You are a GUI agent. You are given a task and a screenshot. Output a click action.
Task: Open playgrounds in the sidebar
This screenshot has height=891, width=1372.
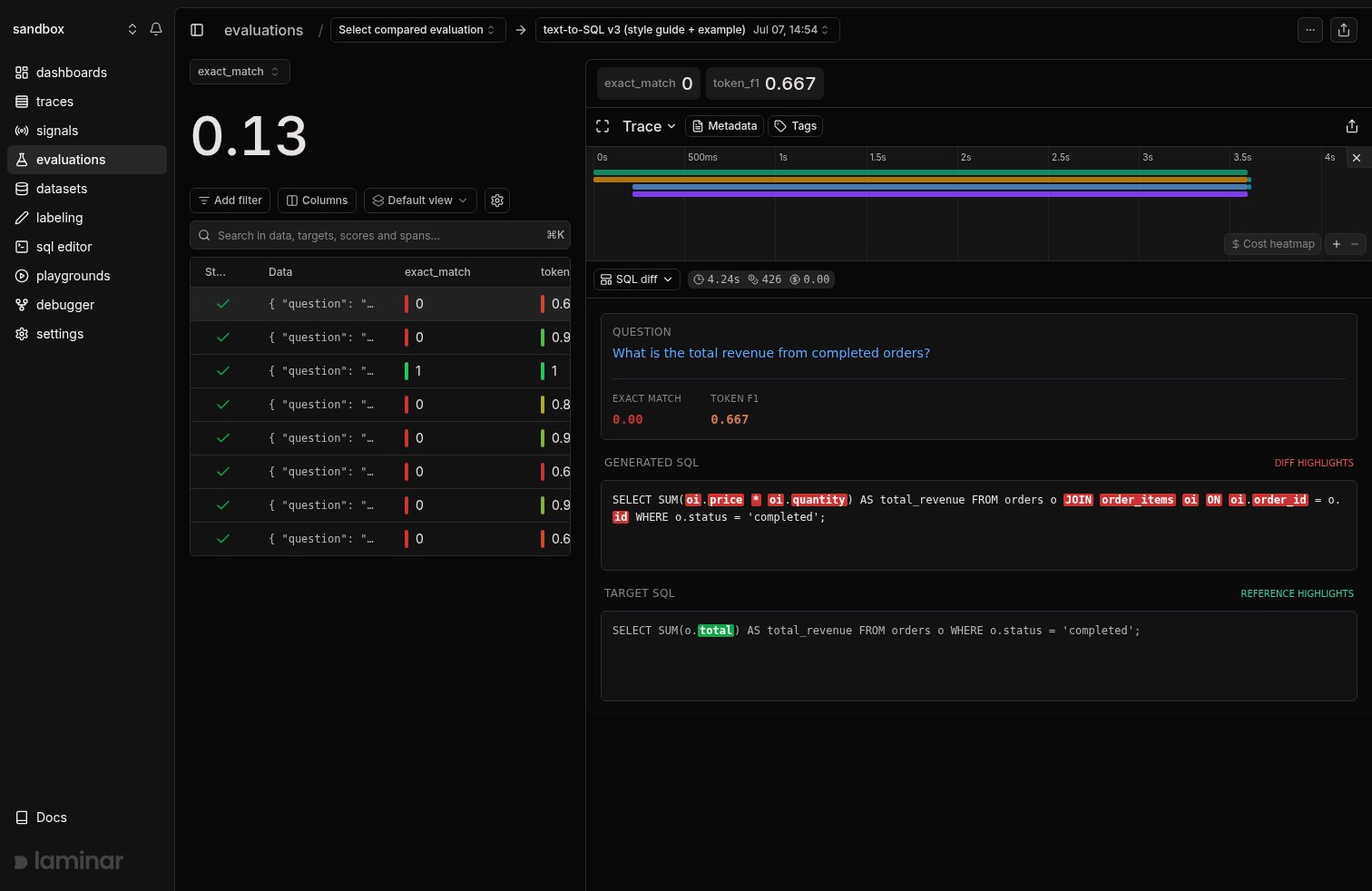pos(87,276)
